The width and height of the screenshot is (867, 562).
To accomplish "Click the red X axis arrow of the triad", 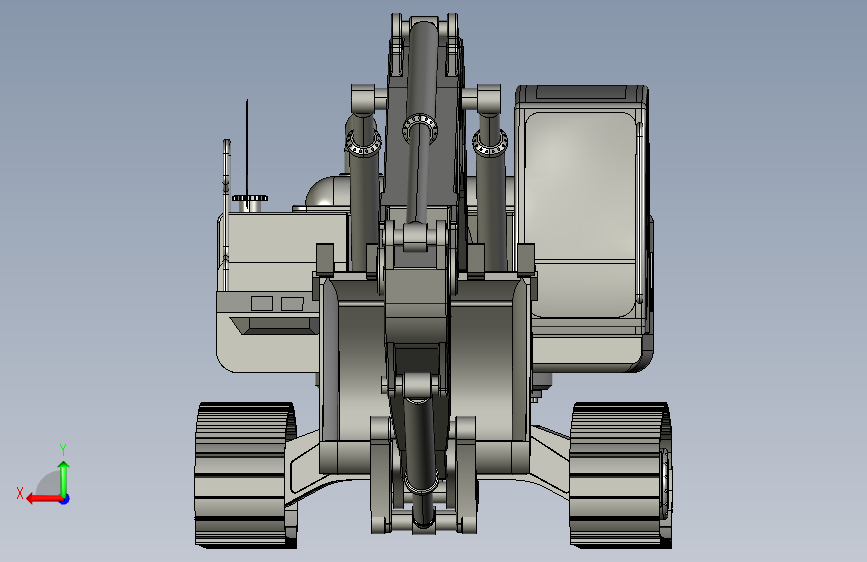I will pyautogui.click(x=43, y=499).
